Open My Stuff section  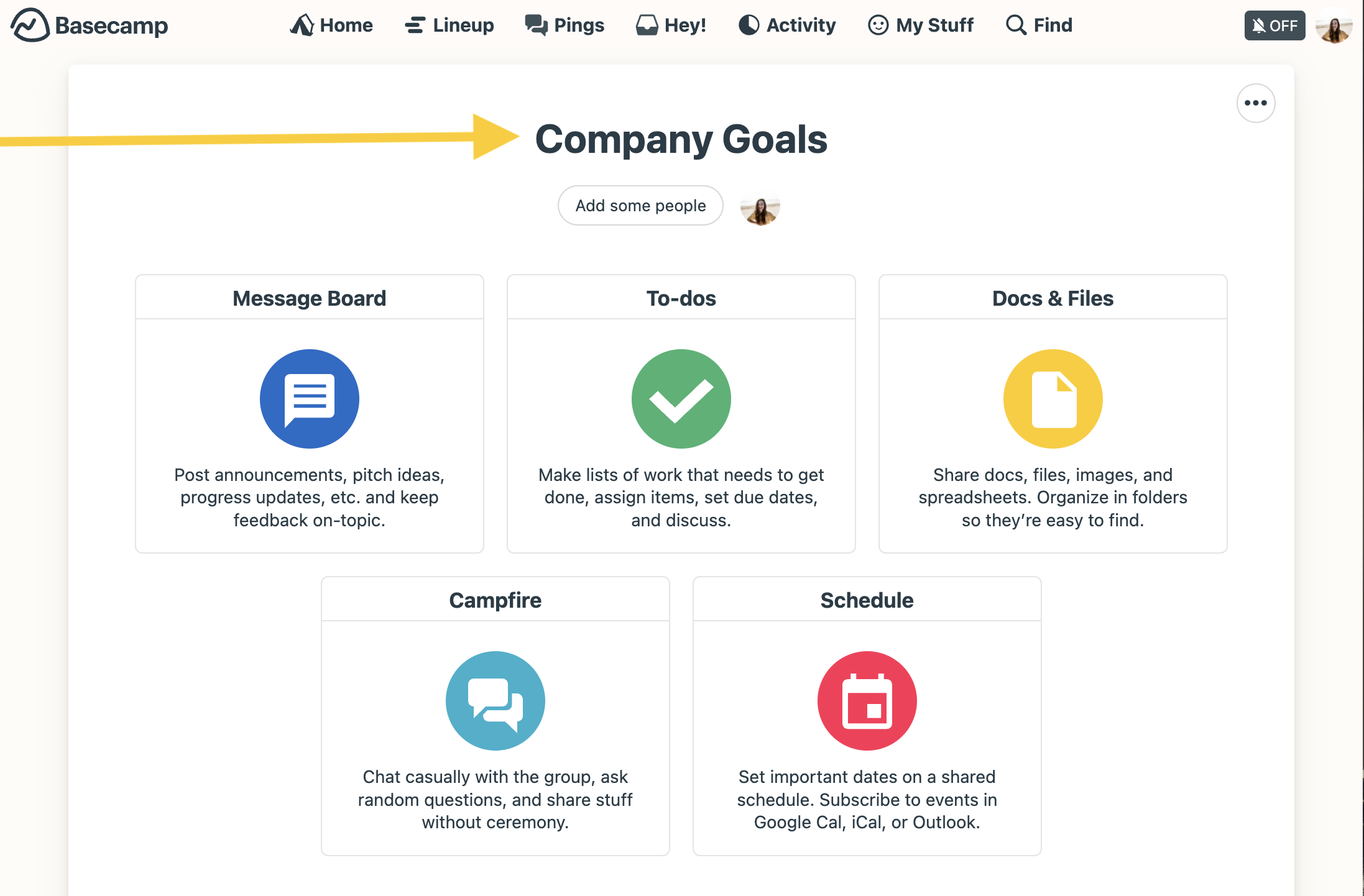pyautogui.click(x=921, y=25)
